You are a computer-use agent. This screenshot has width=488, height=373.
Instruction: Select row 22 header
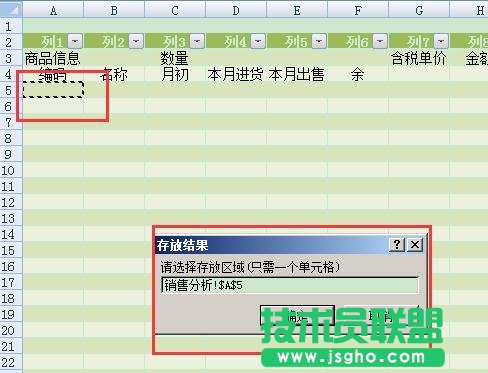[x=11, y=362]
